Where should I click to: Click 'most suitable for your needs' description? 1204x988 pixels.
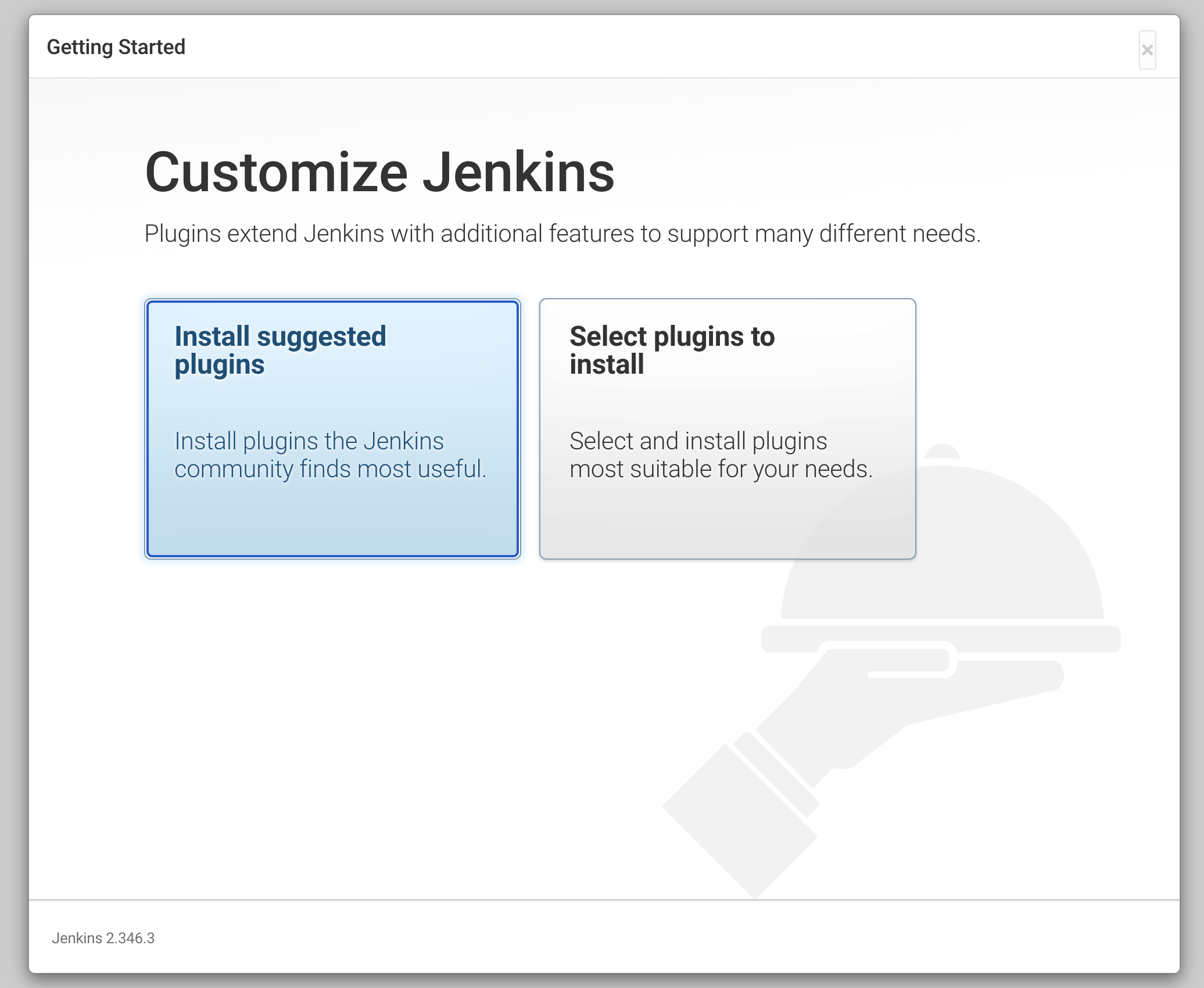[721, 468]
